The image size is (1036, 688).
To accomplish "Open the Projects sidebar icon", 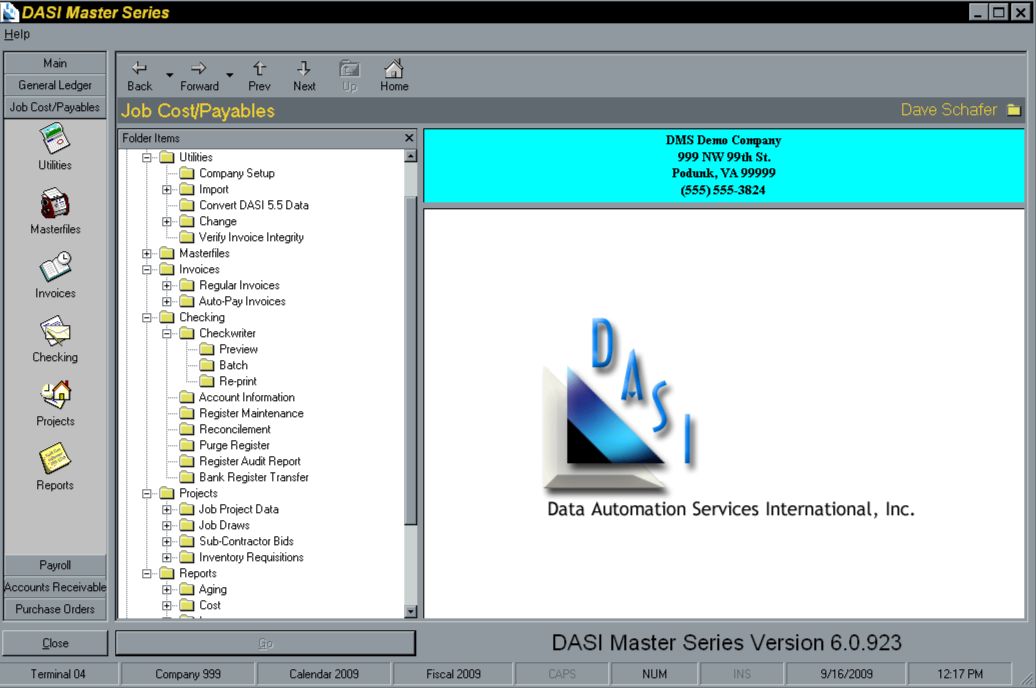I will click(55, 395).
